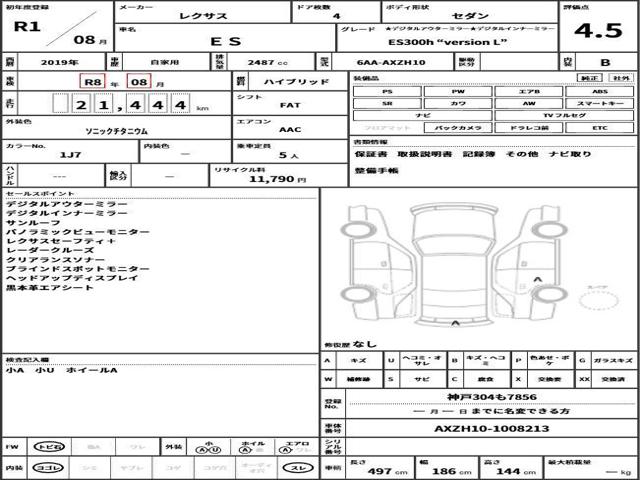Click the AW equipment box
Image resolution: width=640 pixels, height=480 pixels.
coord(529,104)
